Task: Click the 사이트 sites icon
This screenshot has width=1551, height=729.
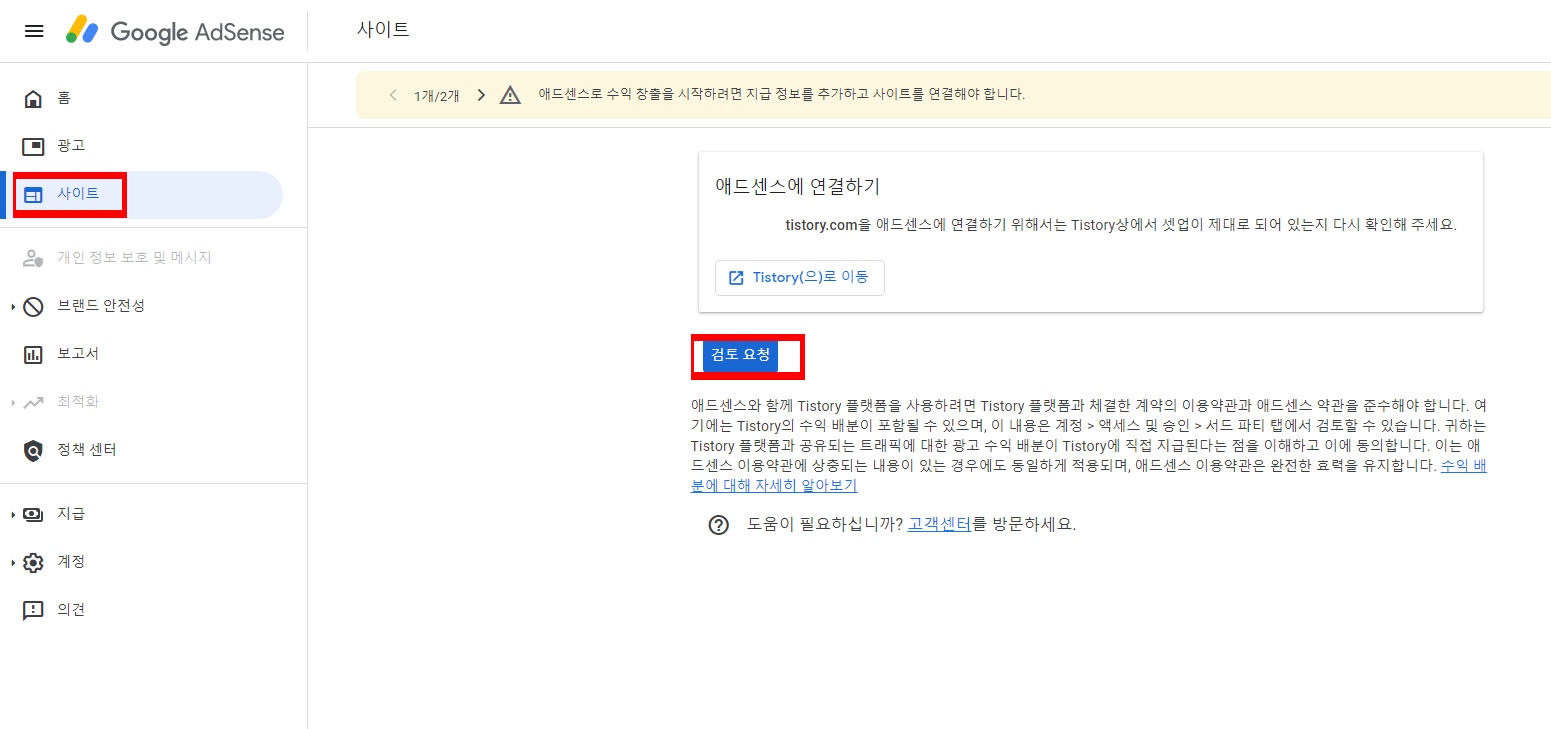Action: coord(33,194)
